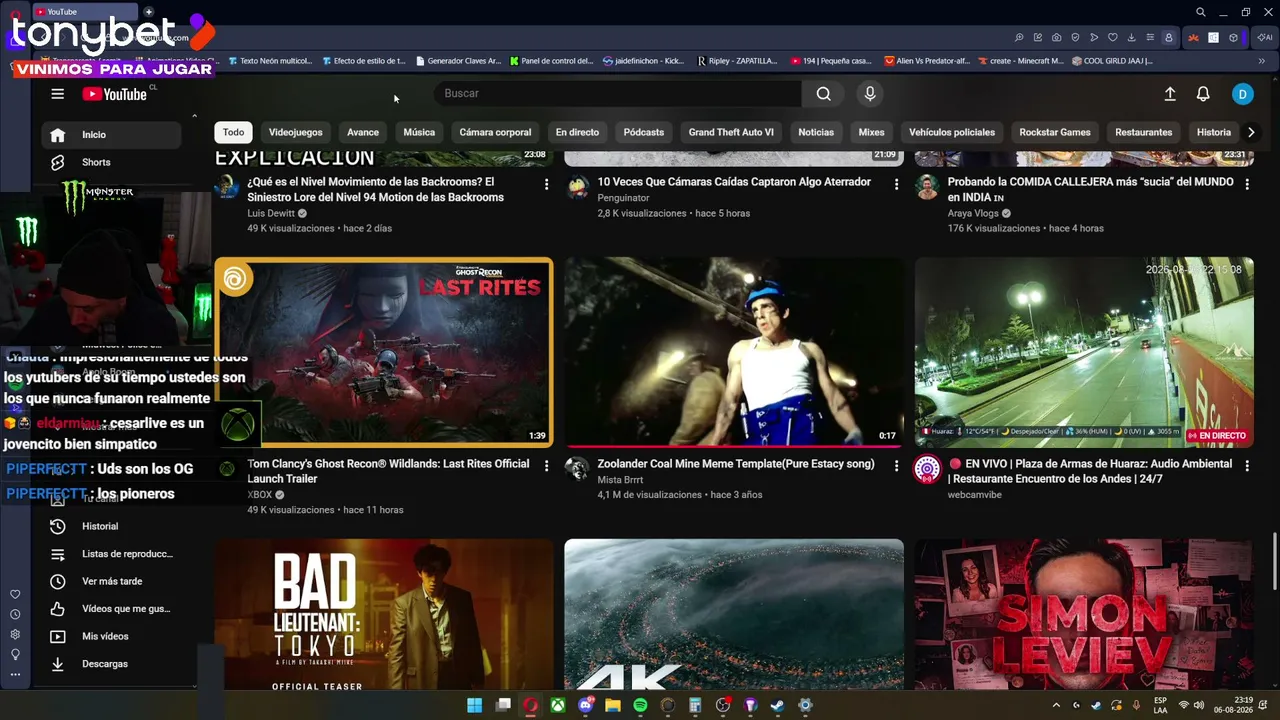Click the heart icon in the browser sidebar
This screenshot has height=720, width=1280.
(15, 595)
